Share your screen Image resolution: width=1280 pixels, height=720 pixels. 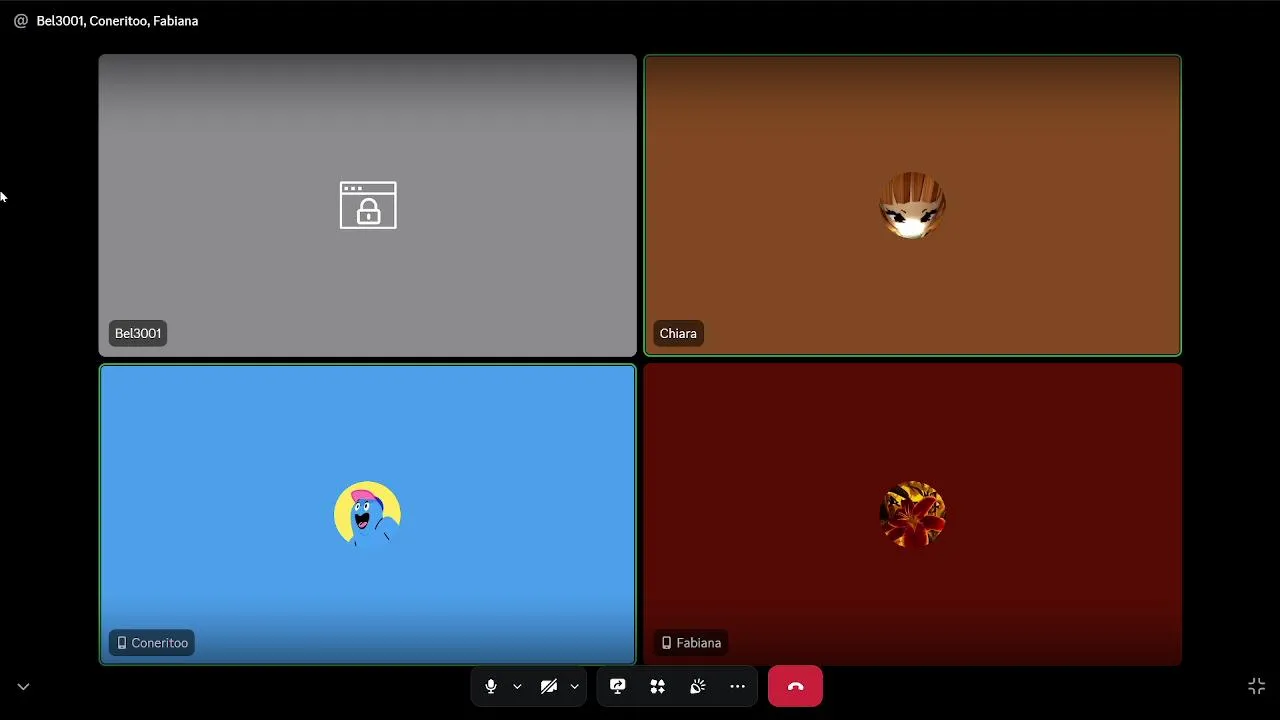(618, 687)
